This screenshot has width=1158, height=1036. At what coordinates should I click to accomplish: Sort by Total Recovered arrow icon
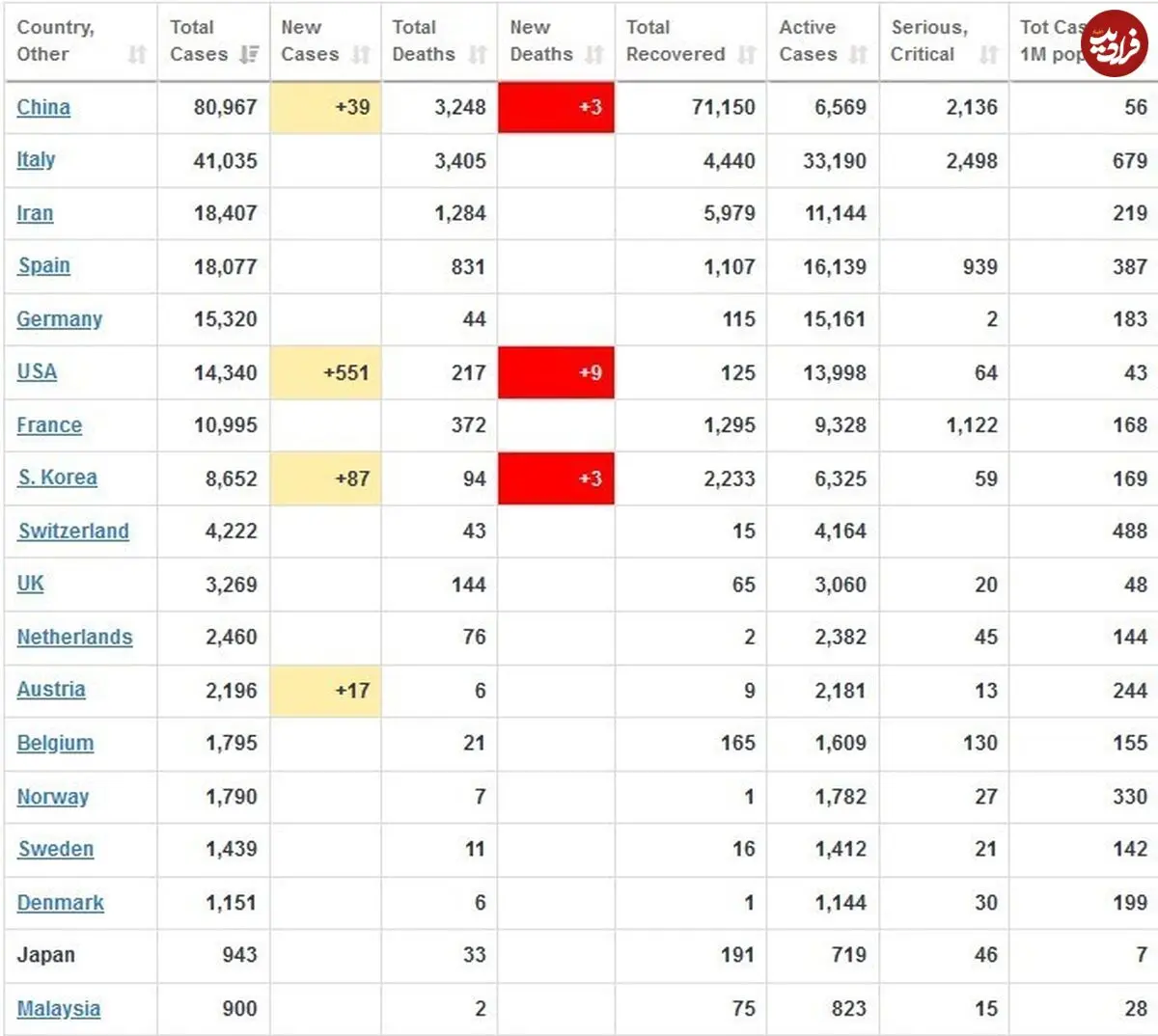(747, 55)
